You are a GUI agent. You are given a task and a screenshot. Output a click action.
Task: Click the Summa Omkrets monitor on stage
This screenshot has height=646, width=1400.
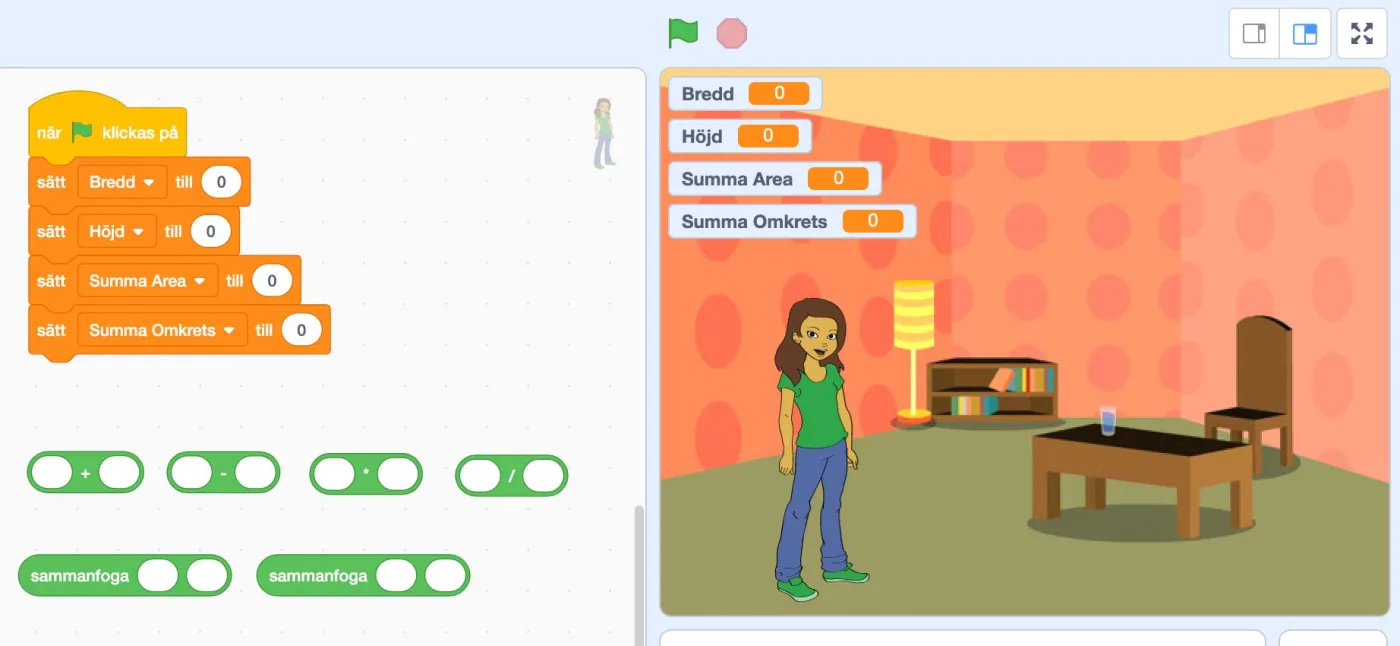[792, 221]
